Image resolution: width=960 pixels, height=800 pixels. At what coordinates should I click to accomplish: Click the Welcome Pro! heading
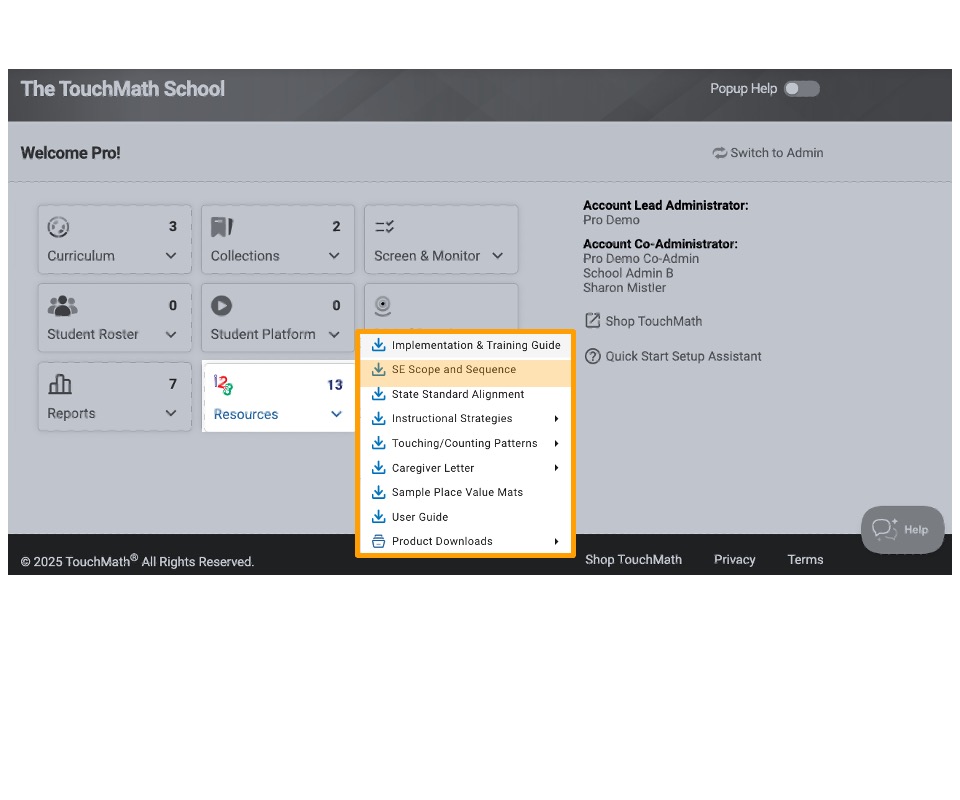[x=70, y=153]
